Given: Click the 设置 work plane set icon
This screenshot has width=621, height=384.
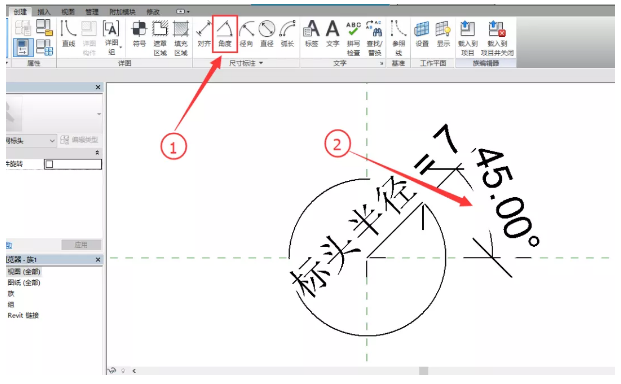Looking at the screenshot, I should [422, 34].
